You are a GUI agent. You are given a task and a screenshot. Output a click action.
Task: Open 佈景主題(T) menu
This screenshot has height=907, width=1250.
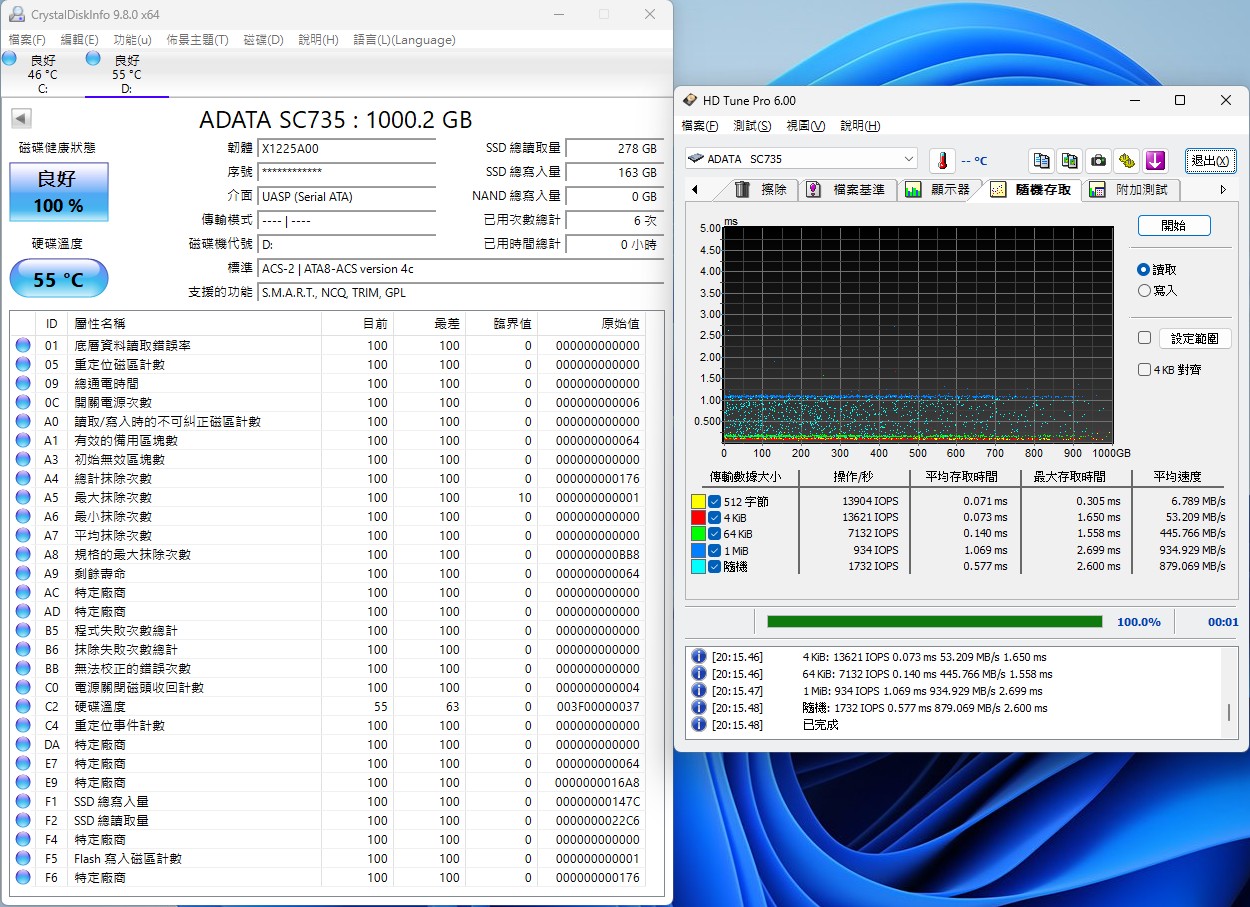(198, 40)
